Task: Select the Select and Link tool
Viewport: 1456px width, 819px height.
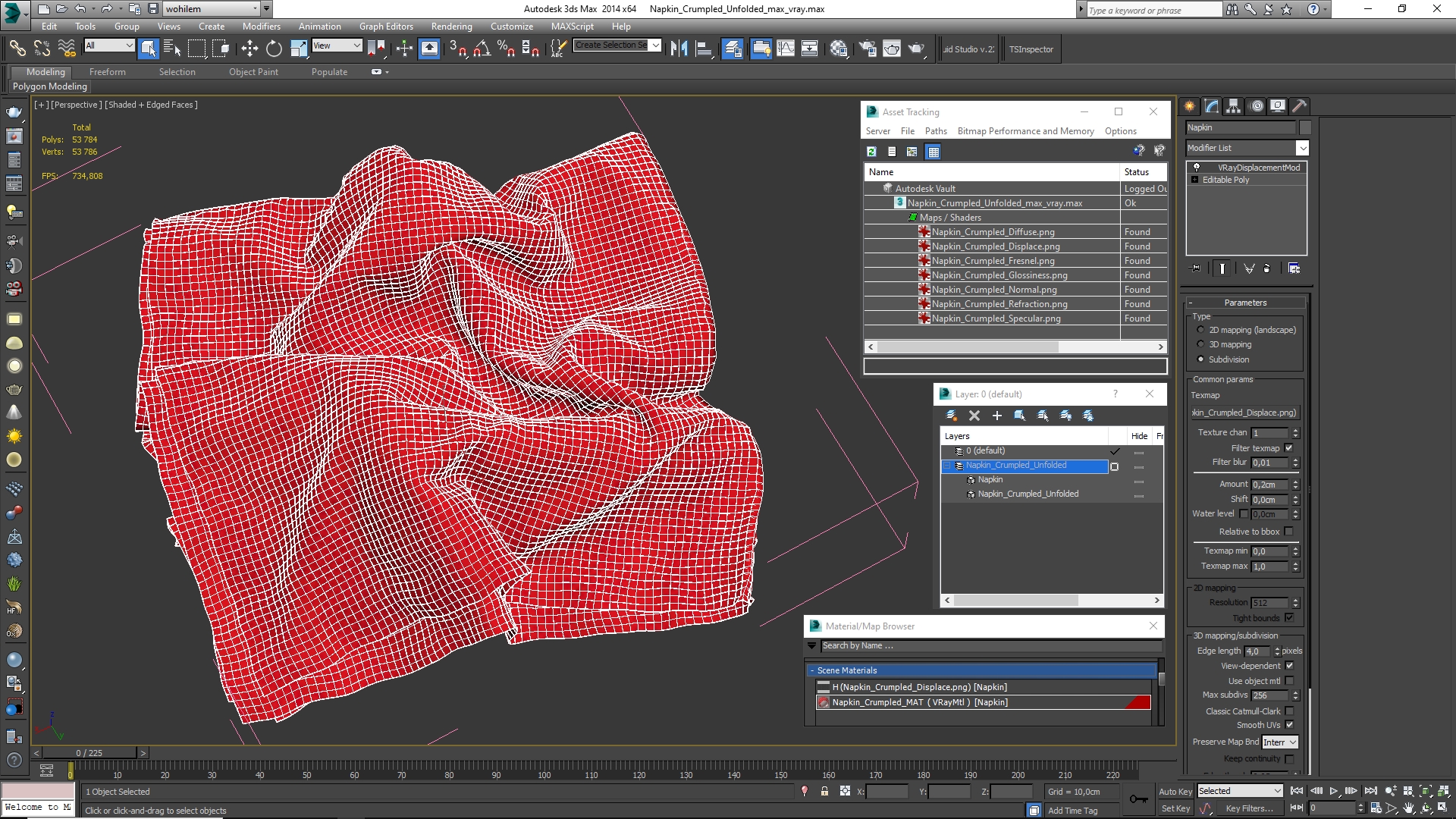Action: [x=17, y=49]
